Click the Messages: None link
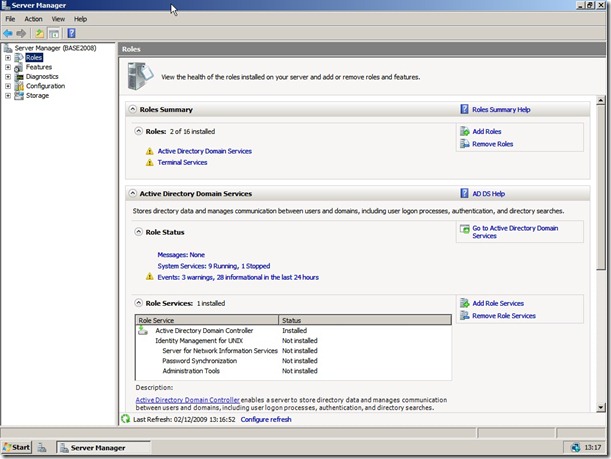This screenshot has height=459, width=611. pyautogui.click(x=181, y=254)
